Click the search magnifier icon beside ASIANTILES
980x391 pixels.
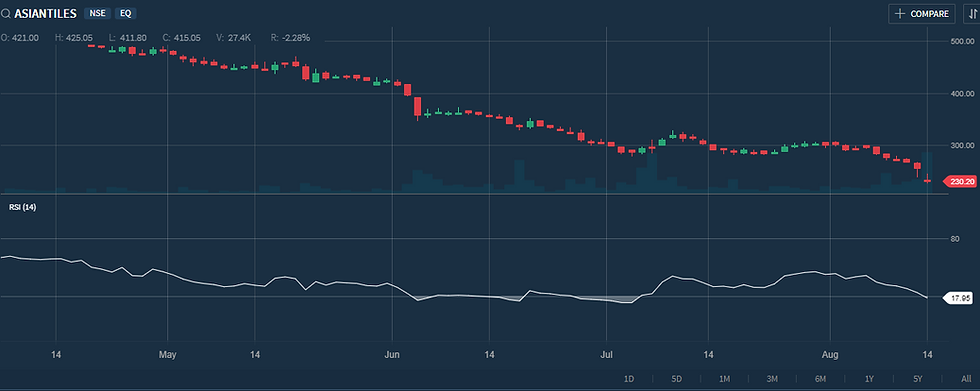coord(6,14)
